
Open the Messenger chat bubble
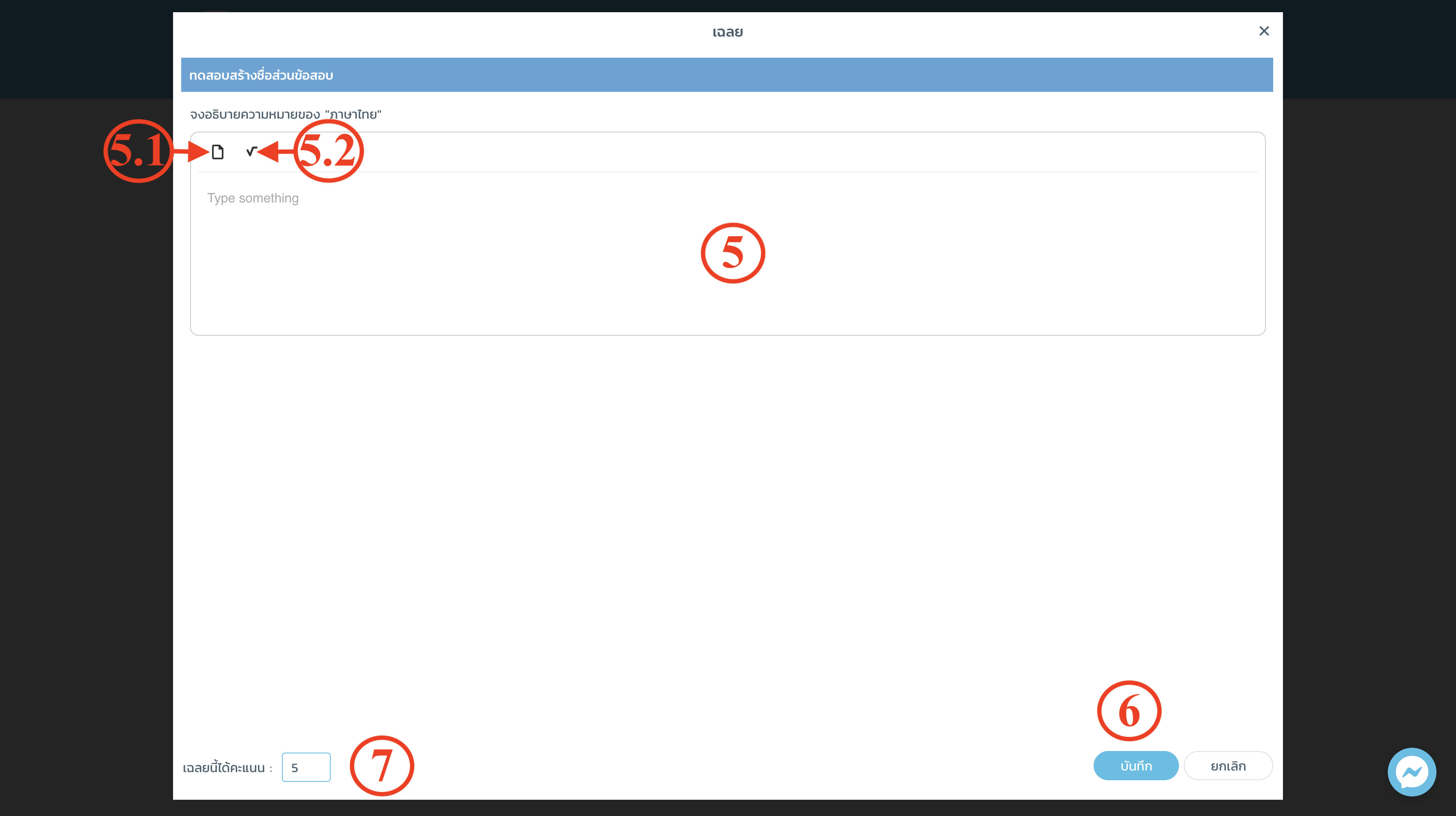(x=1411, y=771)
